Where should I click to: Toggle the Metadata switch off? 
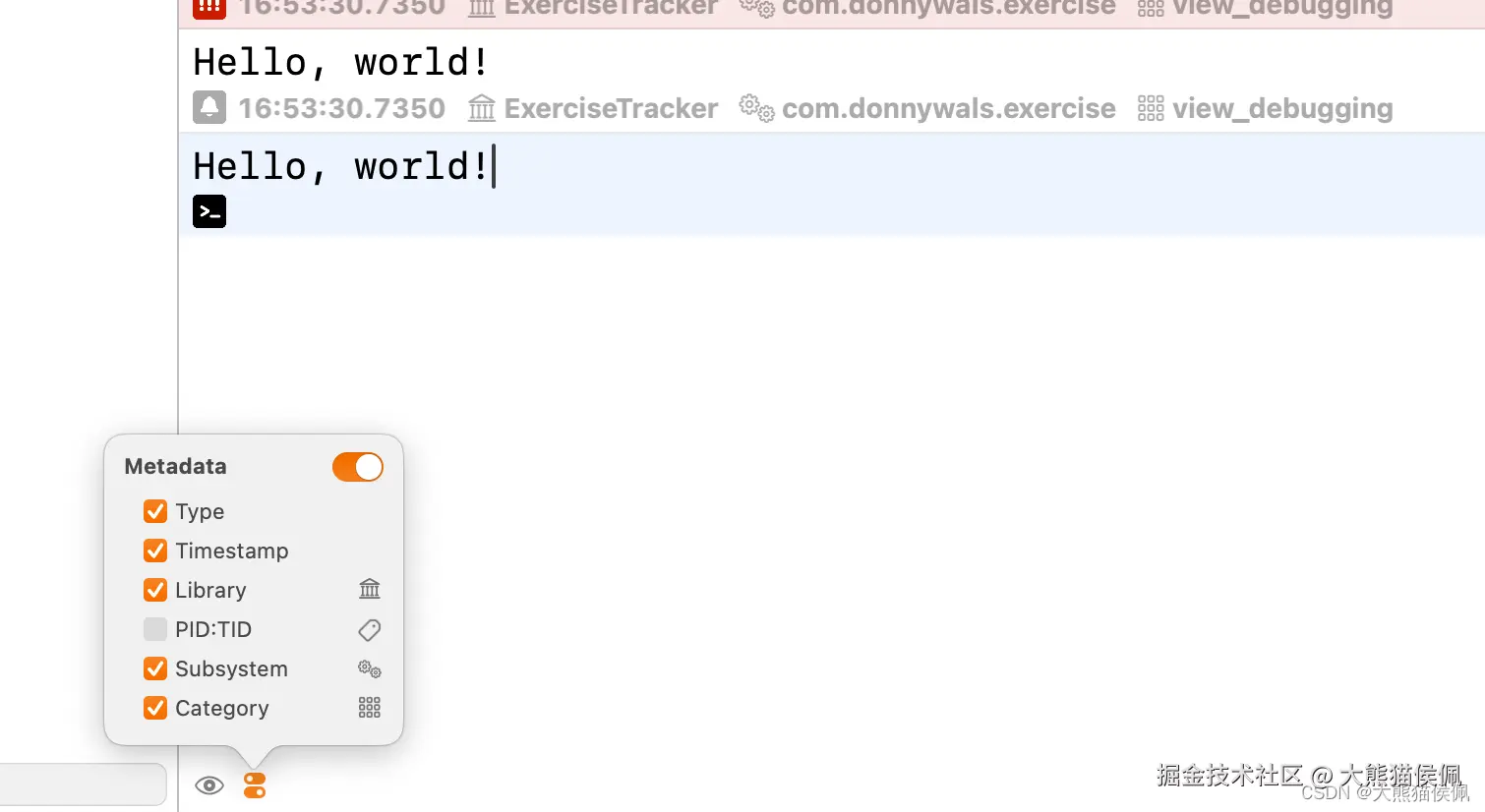358,467
